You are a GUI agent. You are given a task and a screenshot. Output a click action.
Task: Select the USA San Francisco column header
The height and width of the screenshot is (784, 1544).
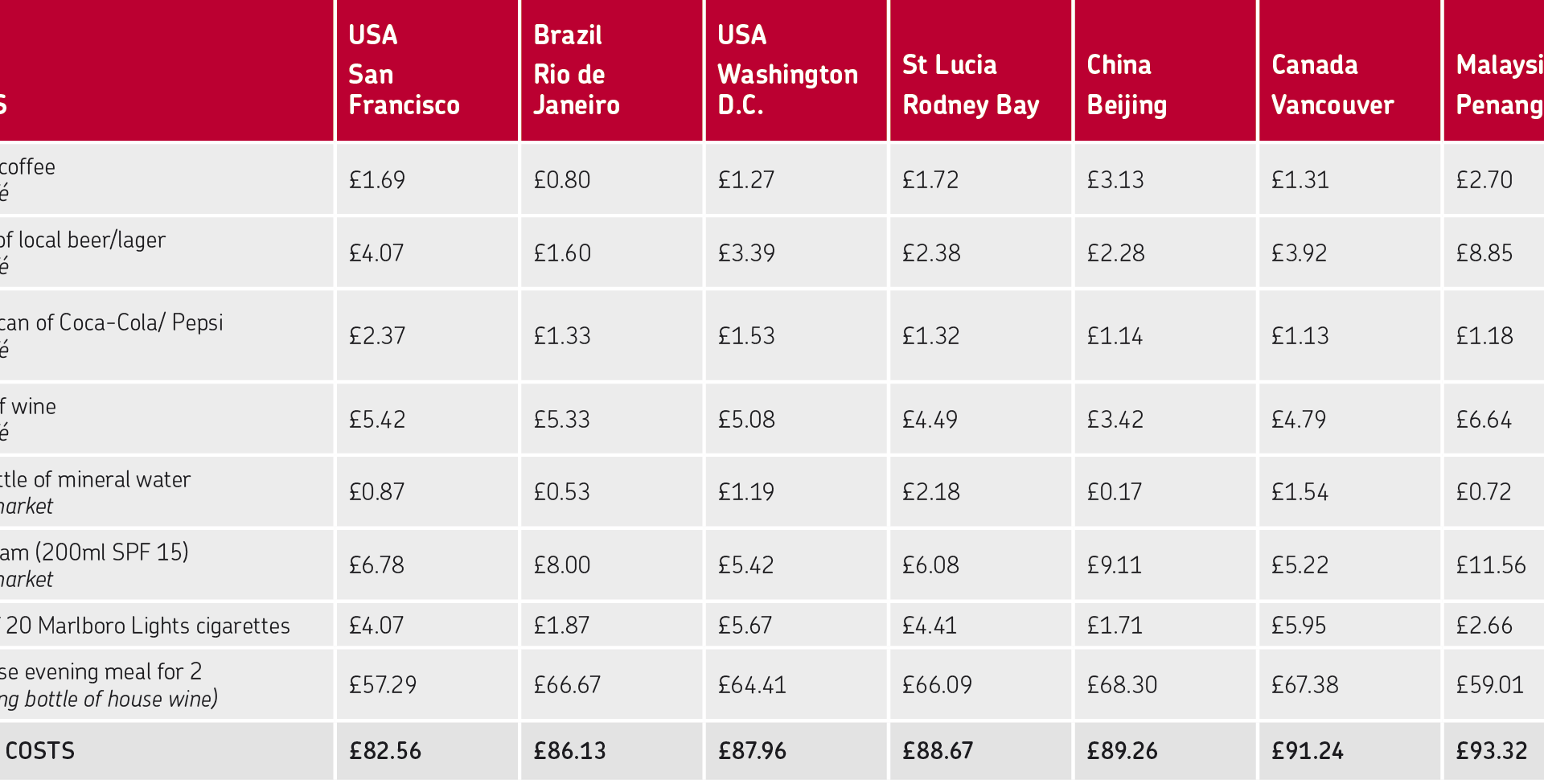pyautogui.click(x=427, y=70)
